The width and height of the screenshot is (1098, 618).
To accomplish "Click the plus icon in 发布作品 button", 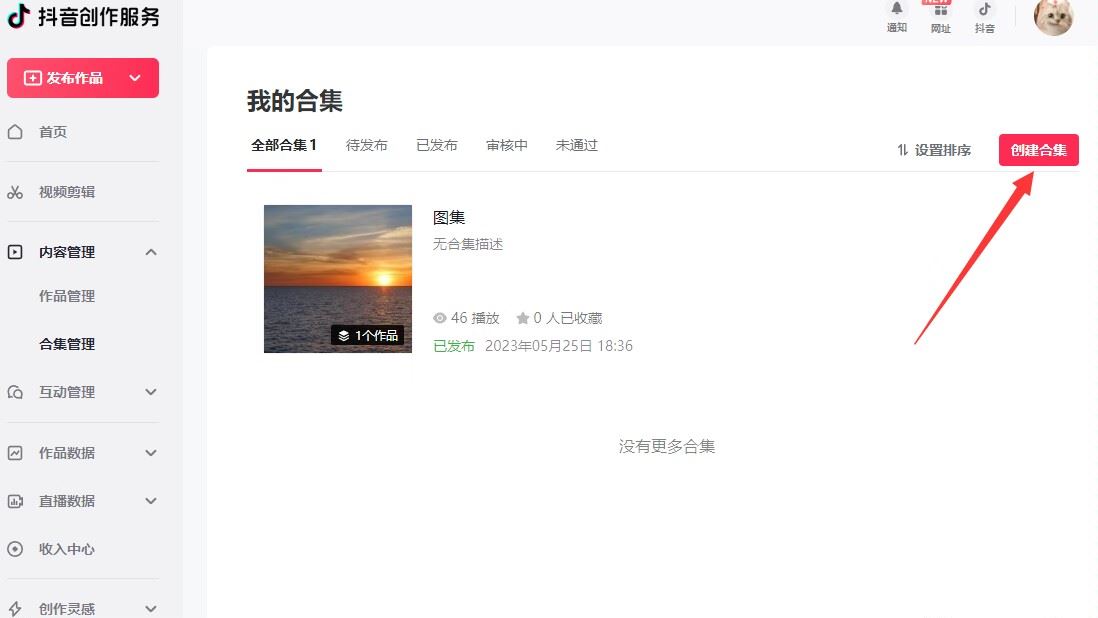I will [33, 78].
